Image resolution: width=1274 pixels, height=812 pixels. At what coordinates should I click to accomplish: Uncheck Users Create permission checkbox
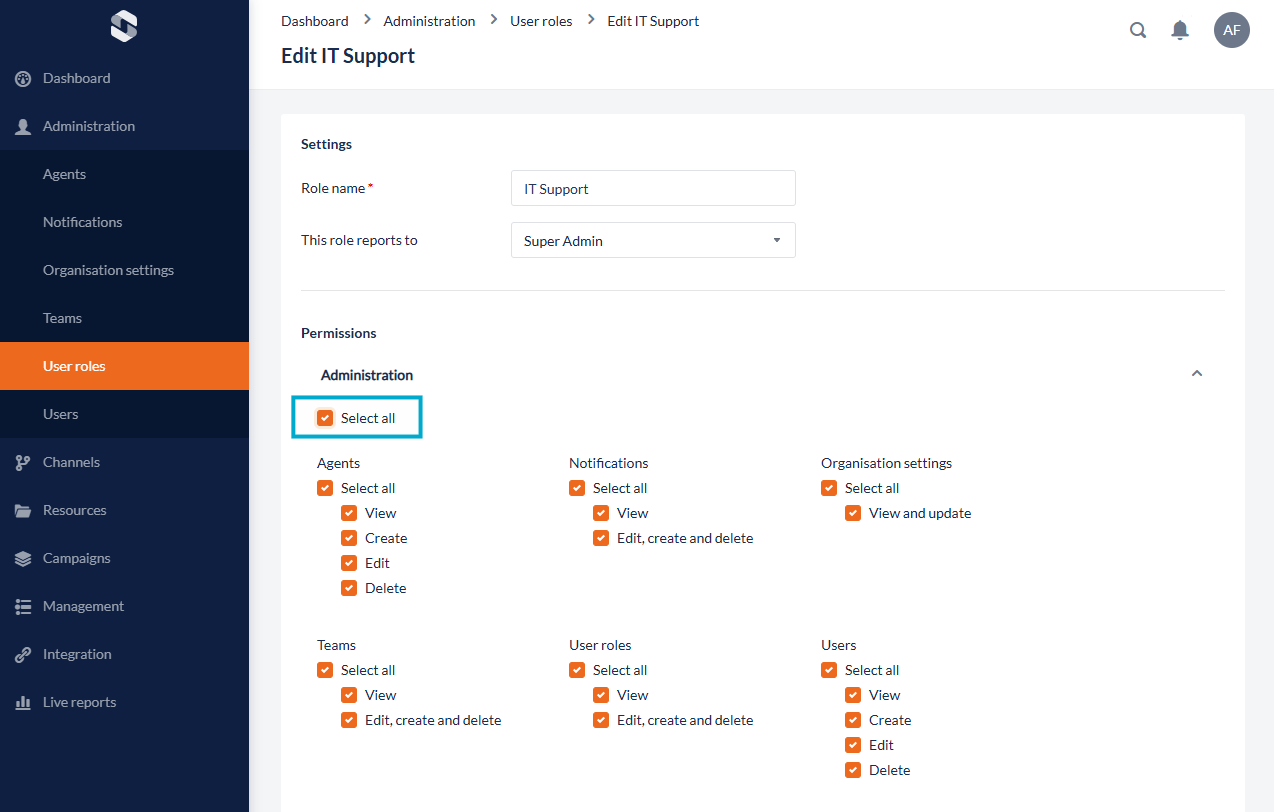pos(853,720)
